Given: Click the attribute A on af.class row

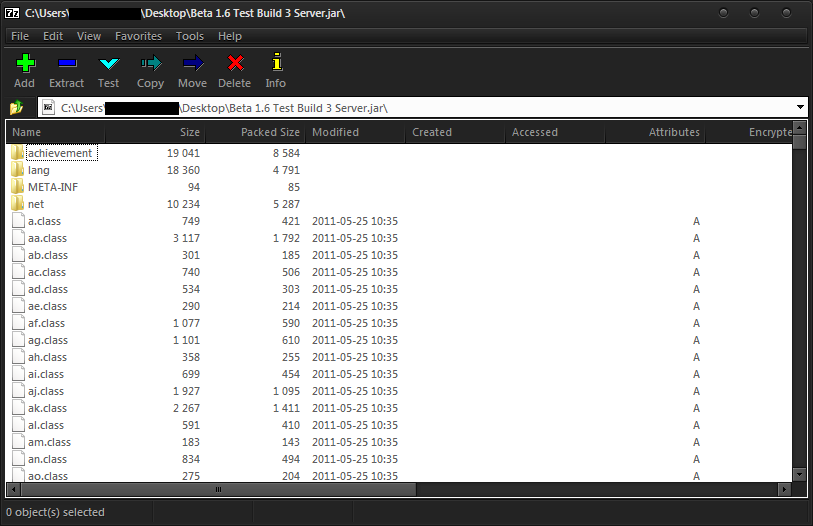Looking at the screenshot, I should click(x=696, y=323).
